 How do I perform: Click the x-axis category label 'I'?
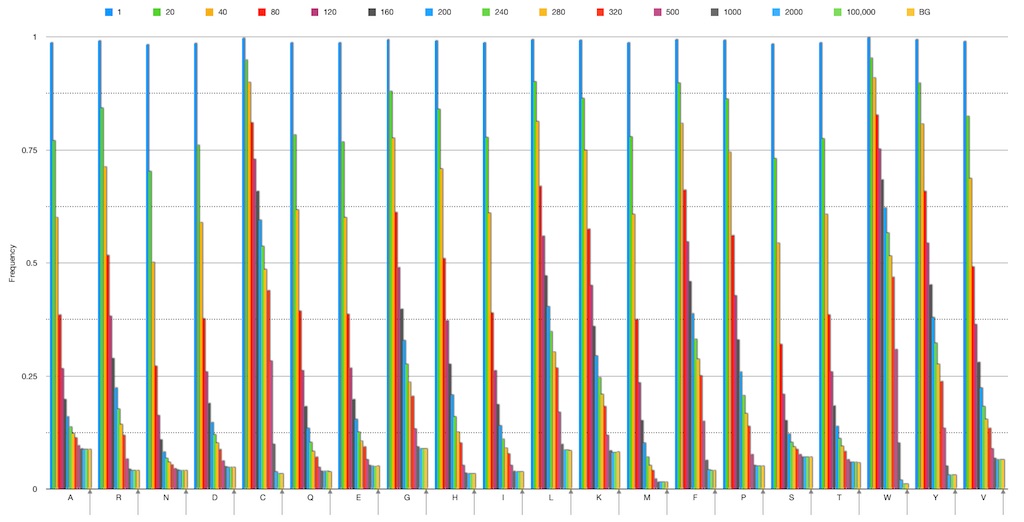[x=503, y=498]
